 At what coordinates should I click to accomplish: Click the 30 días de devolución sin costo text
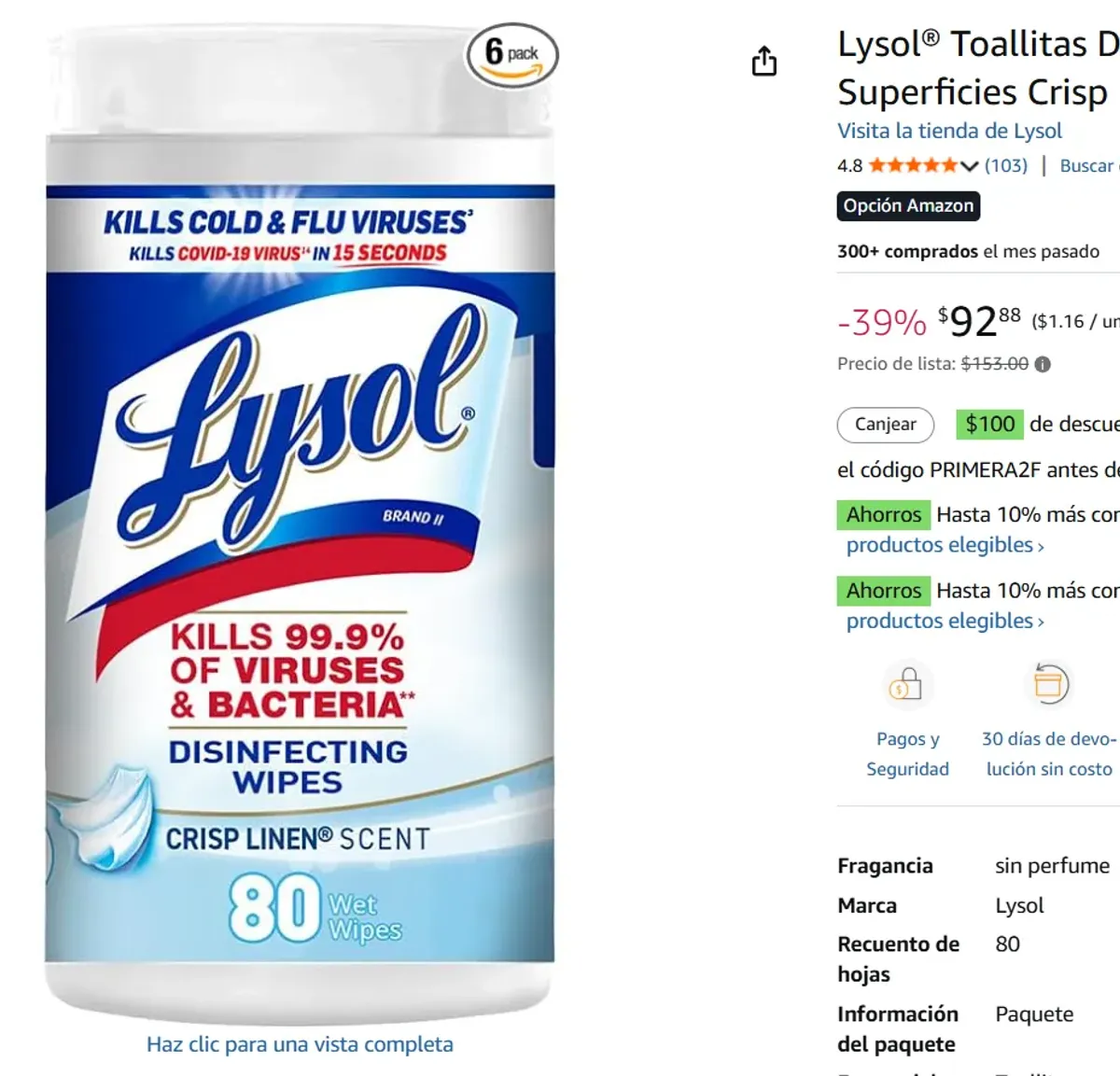click(x=1049, y=753)
